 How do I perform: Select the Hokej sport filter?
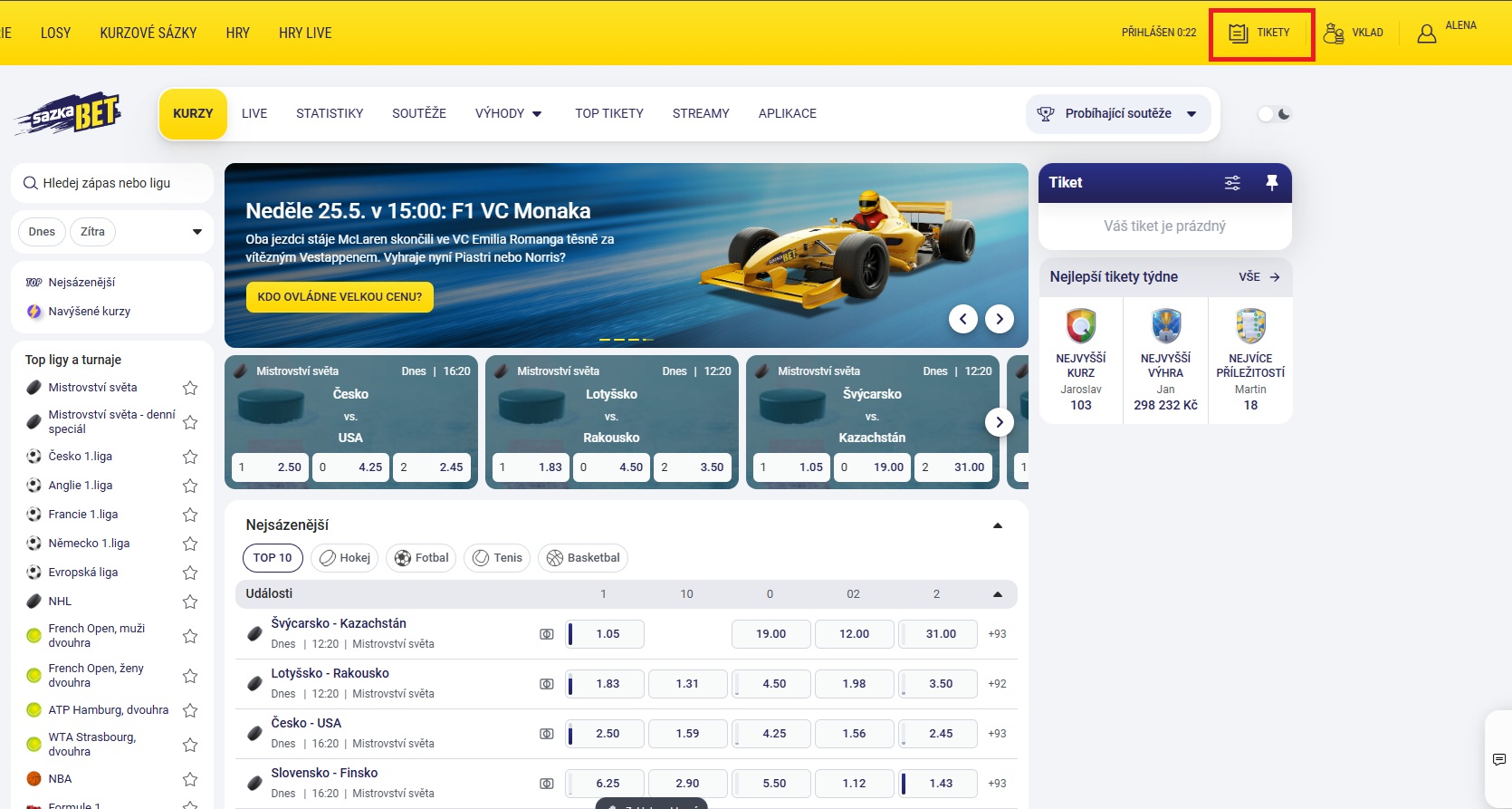pyautogui.click(x=344, y=558)
